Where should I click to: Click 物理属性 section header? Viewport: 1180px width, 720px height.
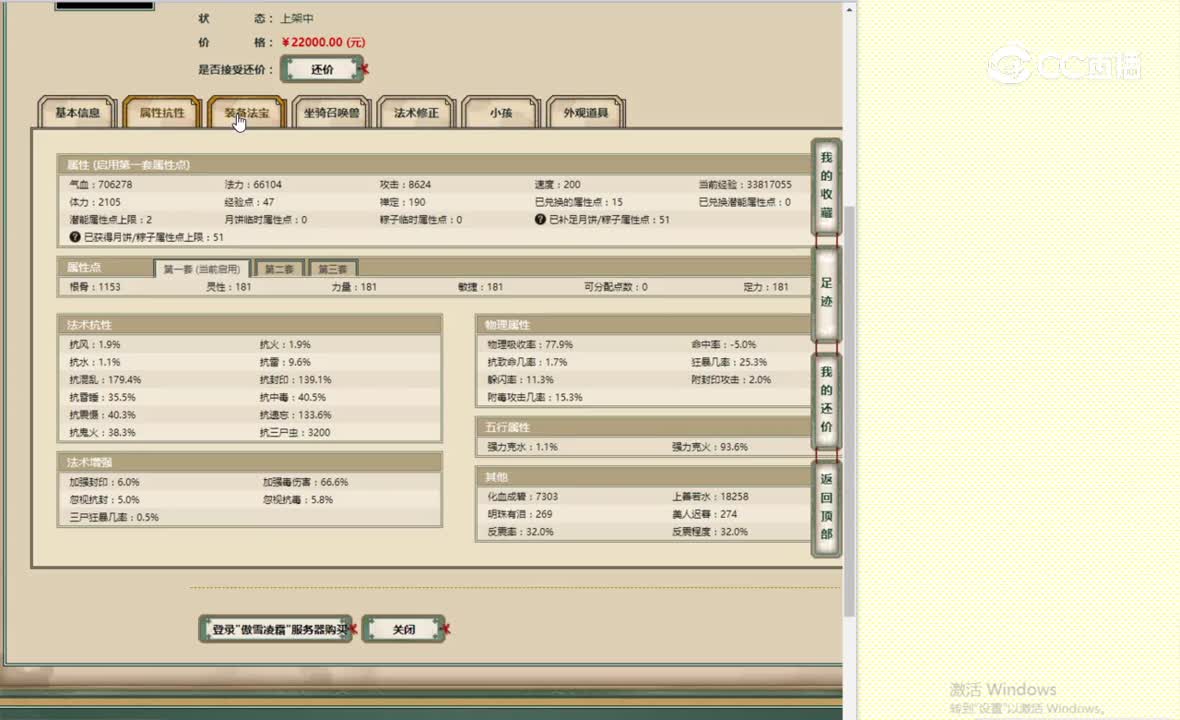643,325
